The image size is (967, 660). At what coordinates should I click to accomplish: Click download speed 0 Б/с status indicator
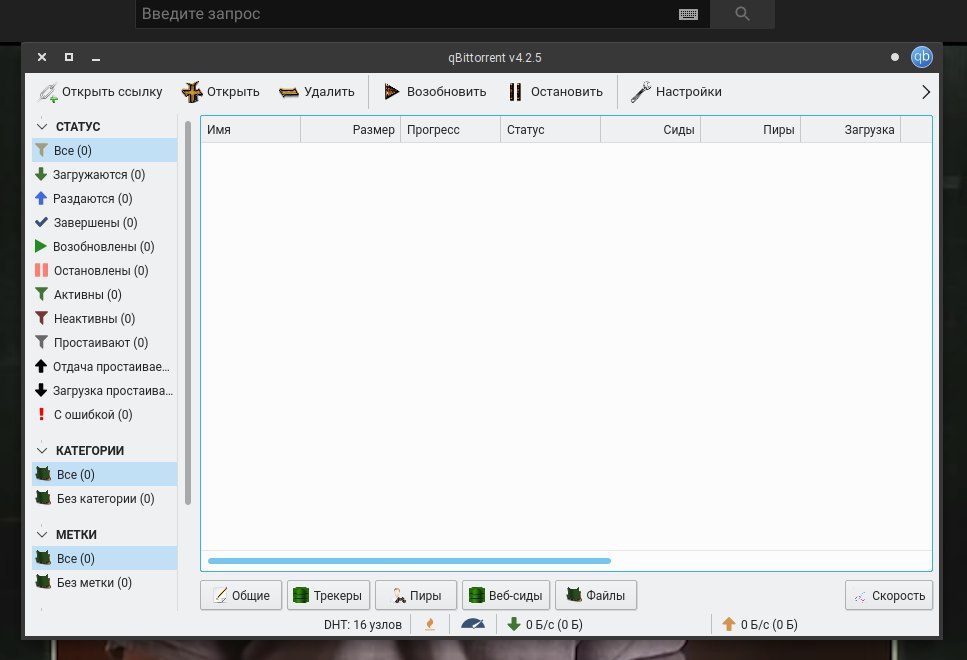pos(545,624)
